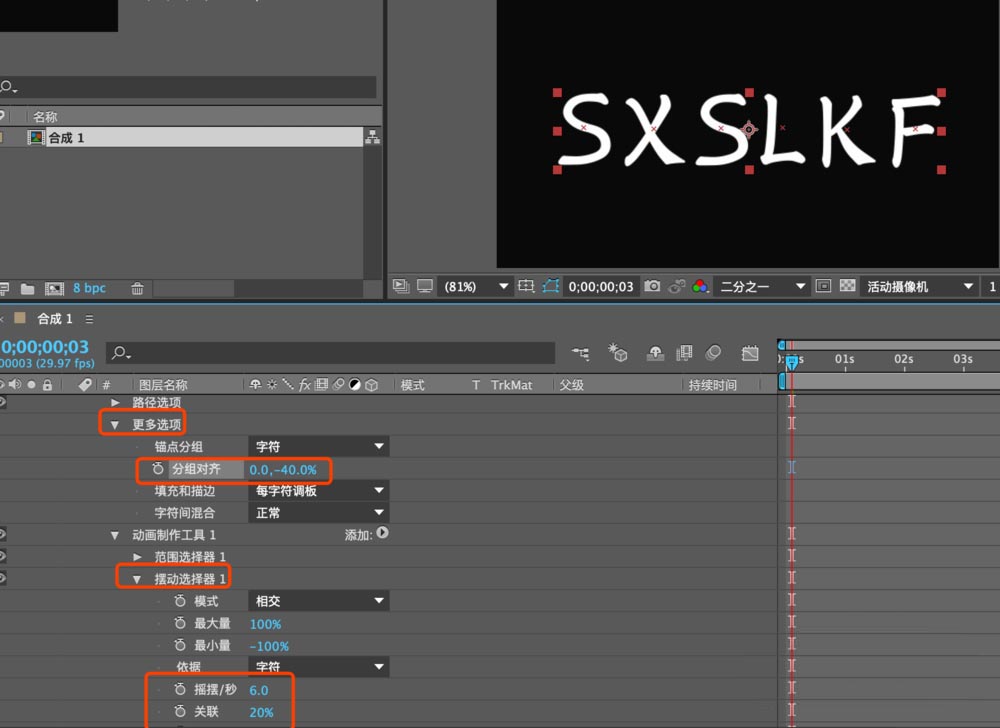Toggle mask and shape path visibility
Viewport: 1000px width, 728px height.
point(550,286)
